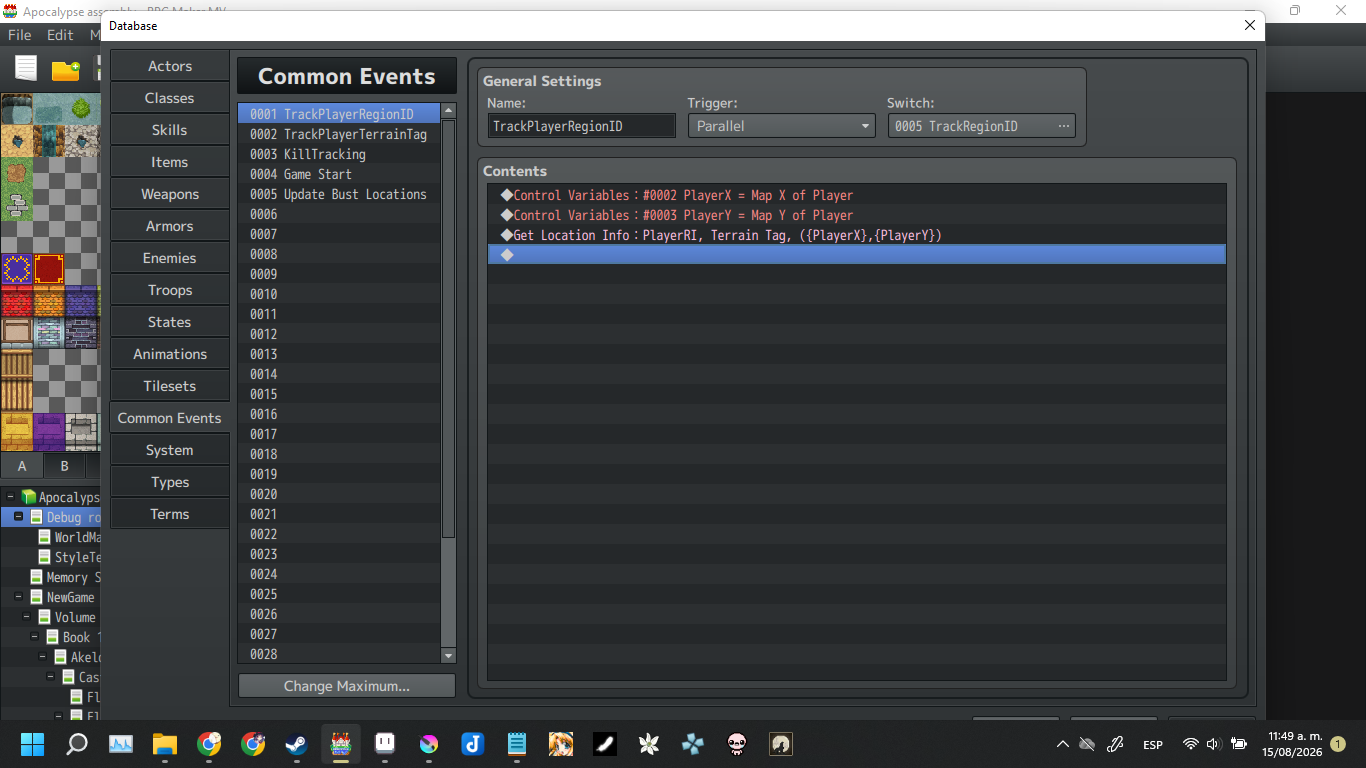1366x768 pixels.
Task: Click the map icon beside Memory
Action: 36,577
